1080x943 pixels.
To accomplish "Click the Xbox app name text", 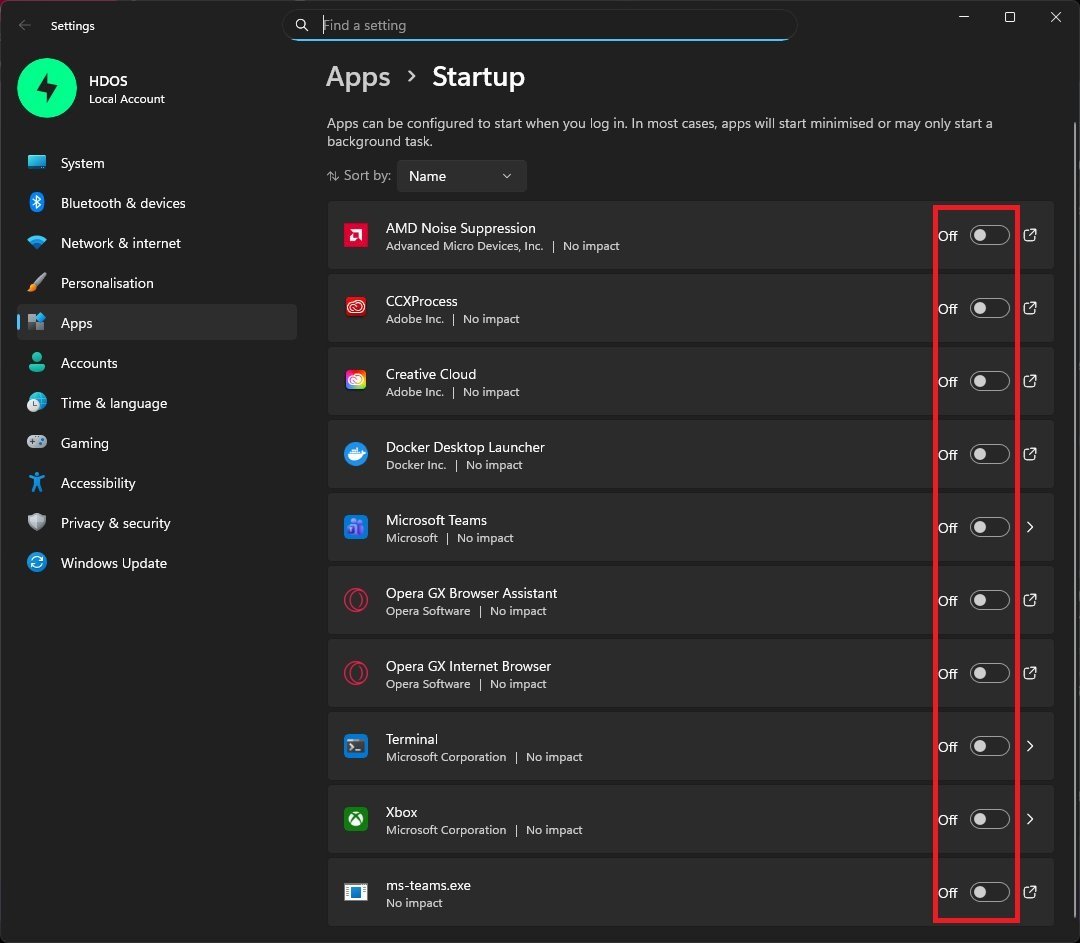I will (402, 813).
